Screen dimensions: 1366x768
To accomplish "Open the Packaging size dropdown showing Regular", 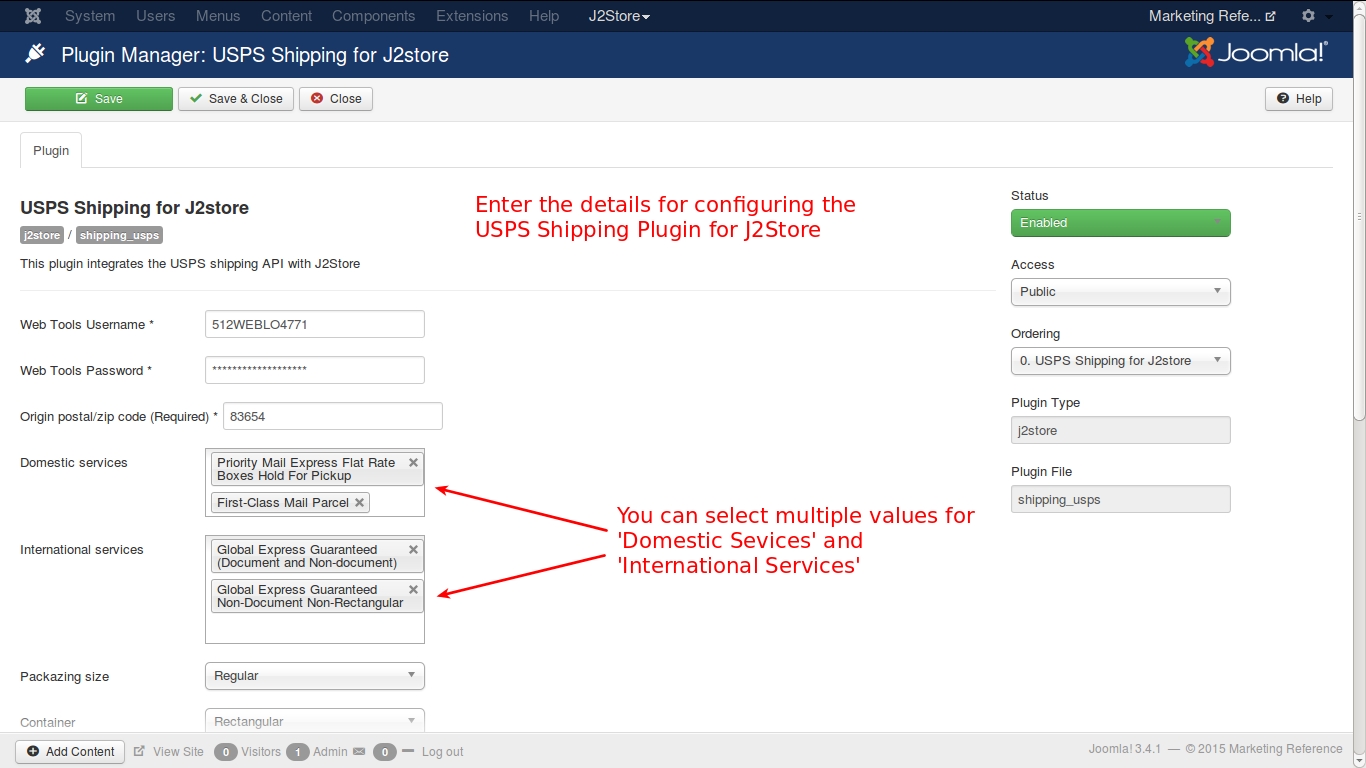I will point(314,676).
